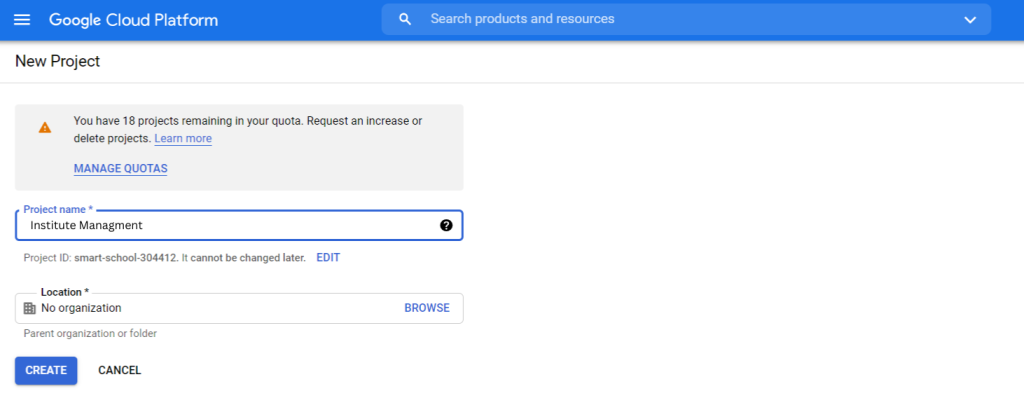Click the search magnifier icon
The height and width of the screenshot is (405, 1024).
tap(405, 19)
